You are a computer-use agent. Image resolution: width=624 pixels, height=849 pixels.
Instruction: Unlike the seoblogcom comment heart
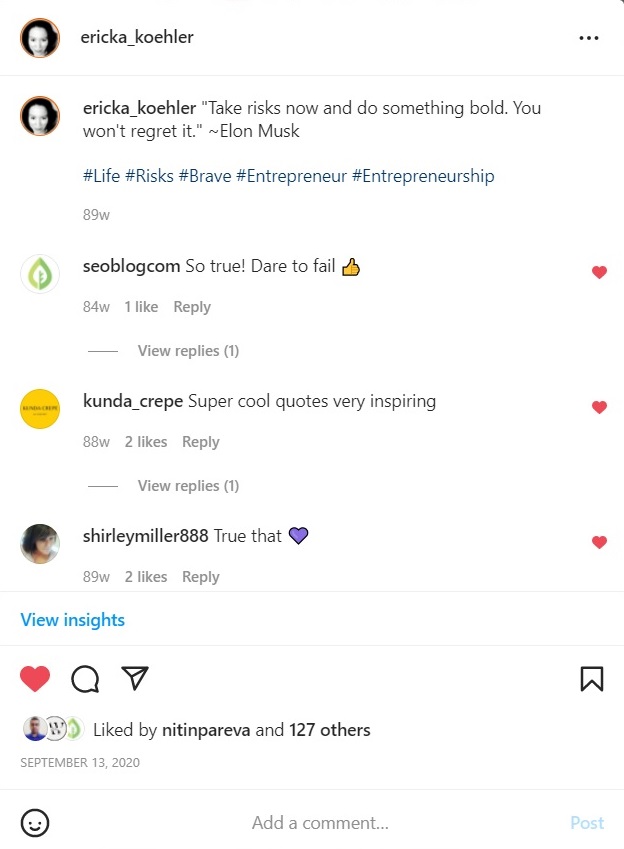pyautogui.click(x=599, y=272)
